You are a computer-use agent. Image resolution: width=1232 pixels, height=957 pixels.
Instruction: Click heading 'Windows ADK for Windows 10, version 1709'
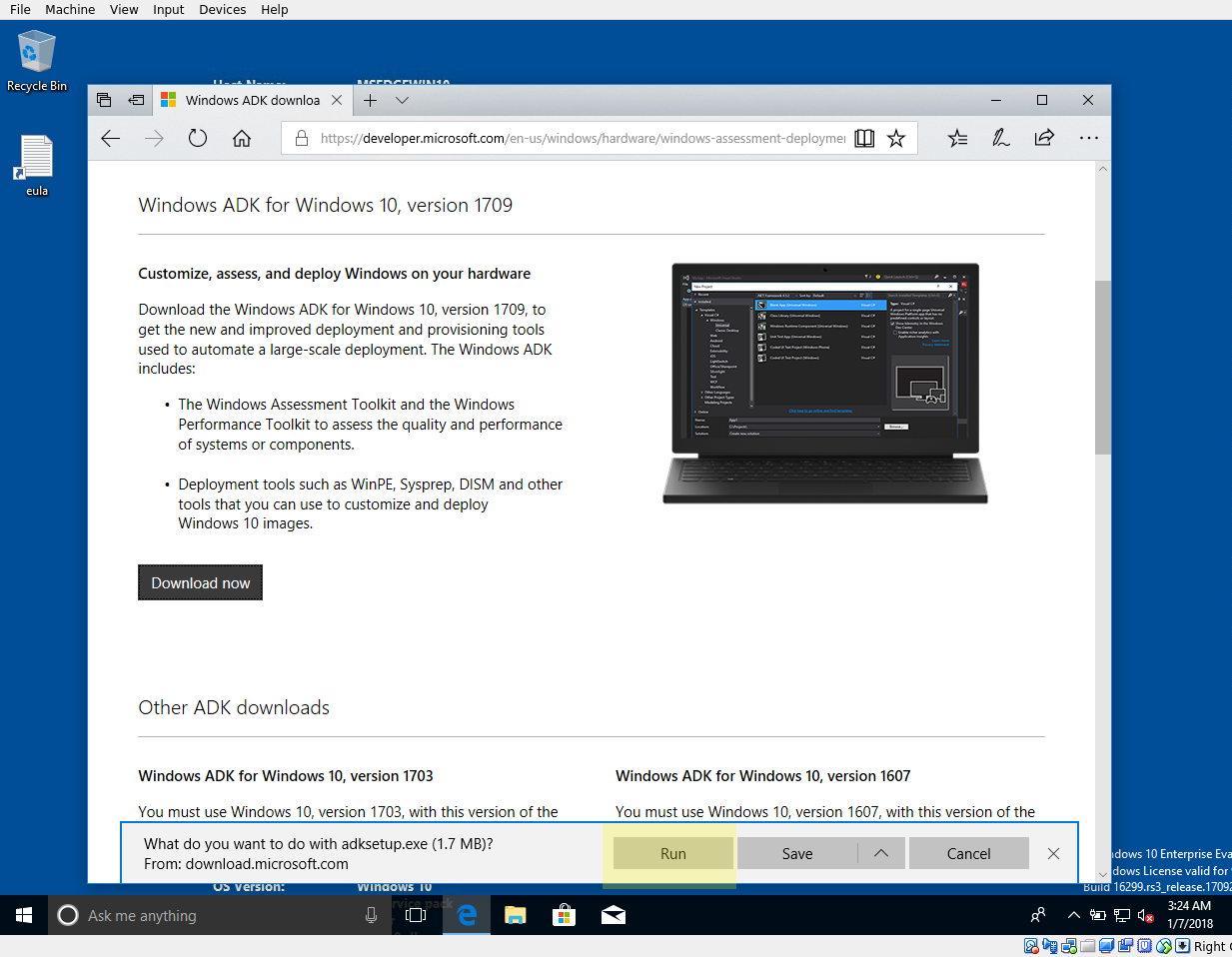(x=326, y=205)
